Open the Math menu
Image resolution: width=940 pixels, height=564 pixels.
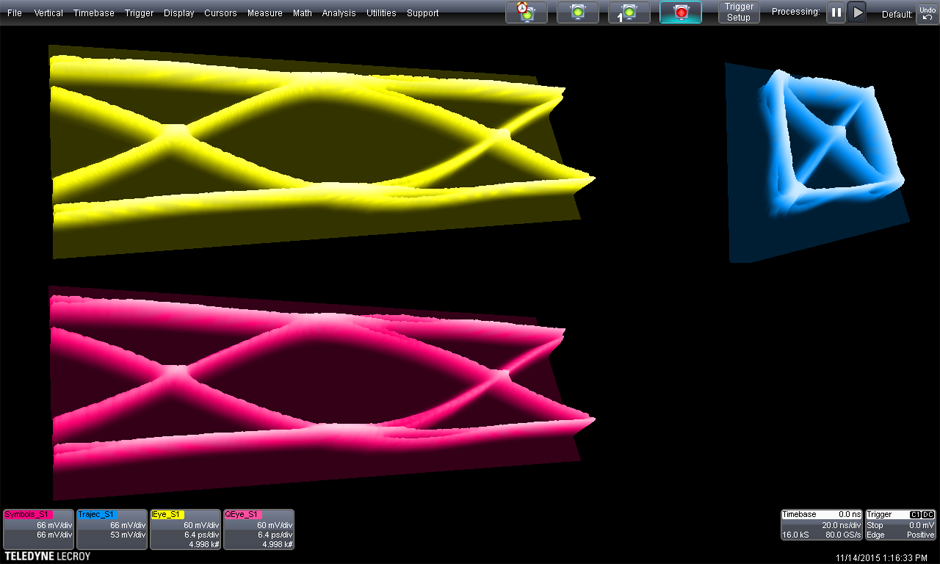(x=302, y=13)
